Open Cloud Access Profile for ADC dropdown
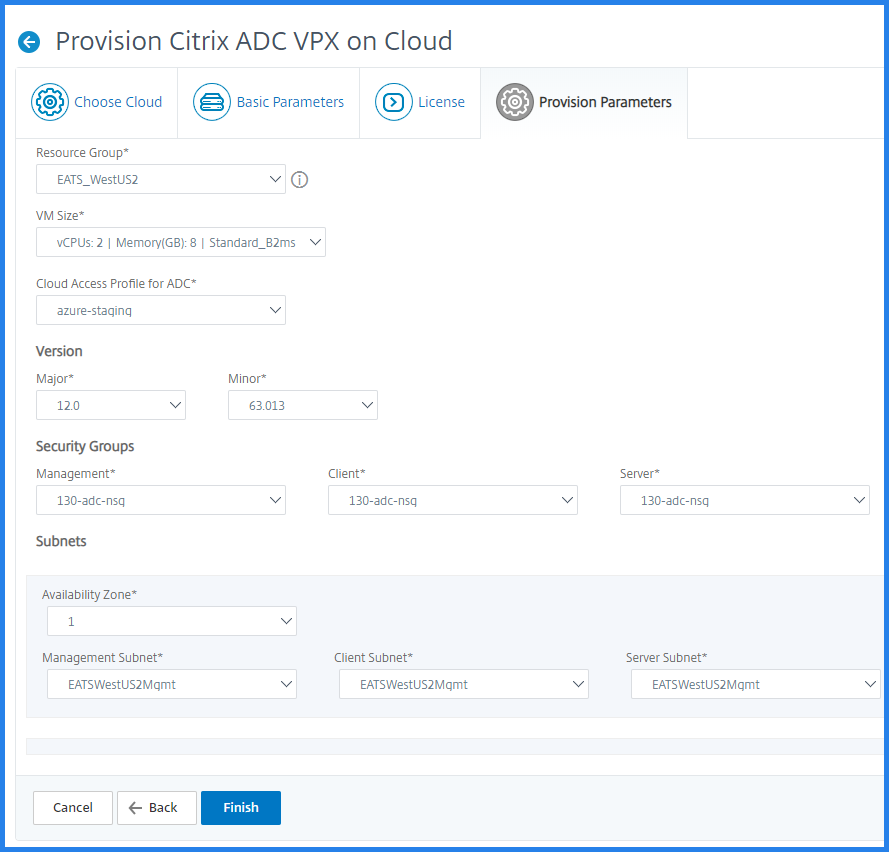This screenshot has height=852, width=889. pos(161,310)
